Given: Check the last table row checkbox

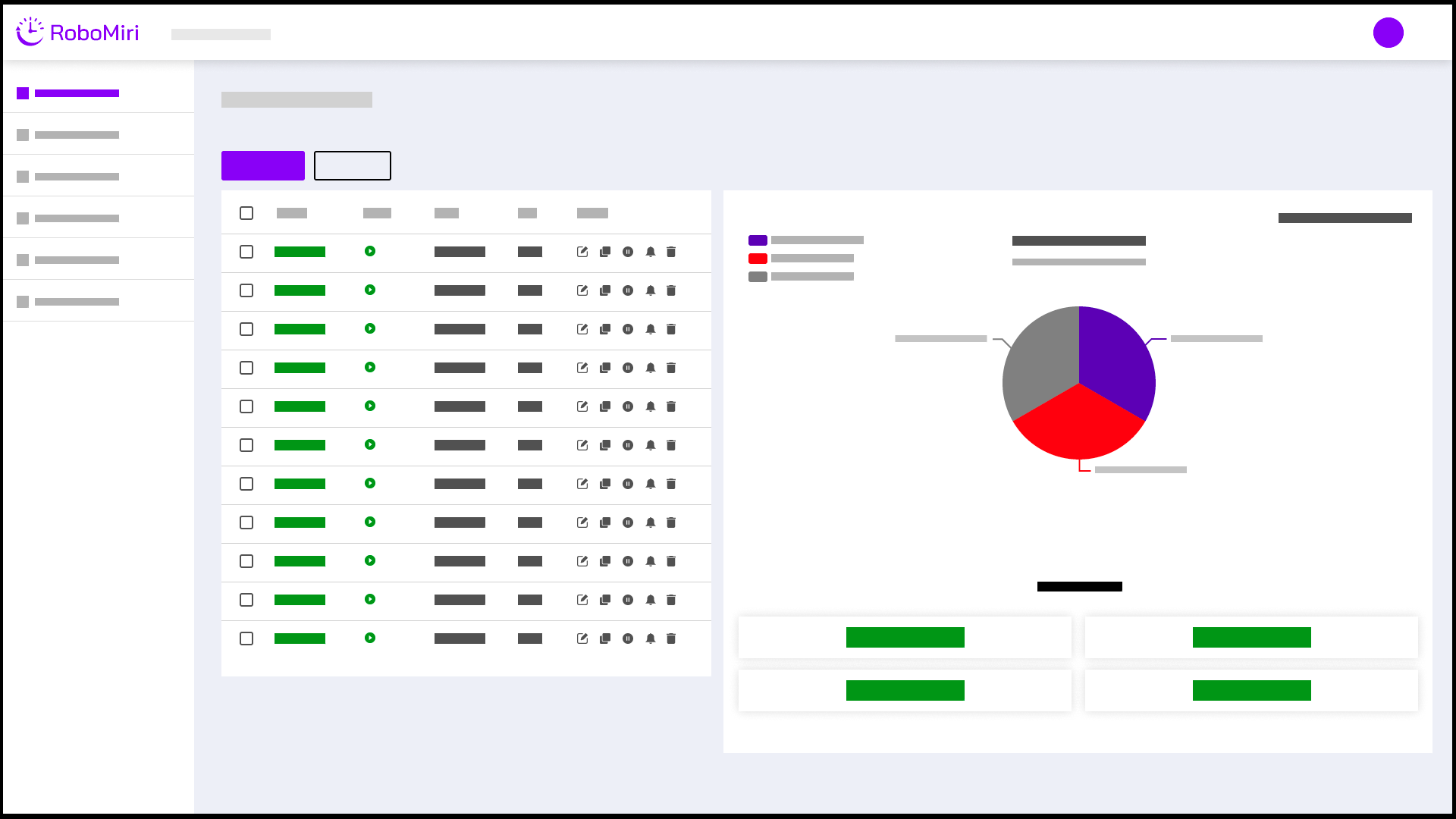Looking at the screenshot, I should pos(246,639).
